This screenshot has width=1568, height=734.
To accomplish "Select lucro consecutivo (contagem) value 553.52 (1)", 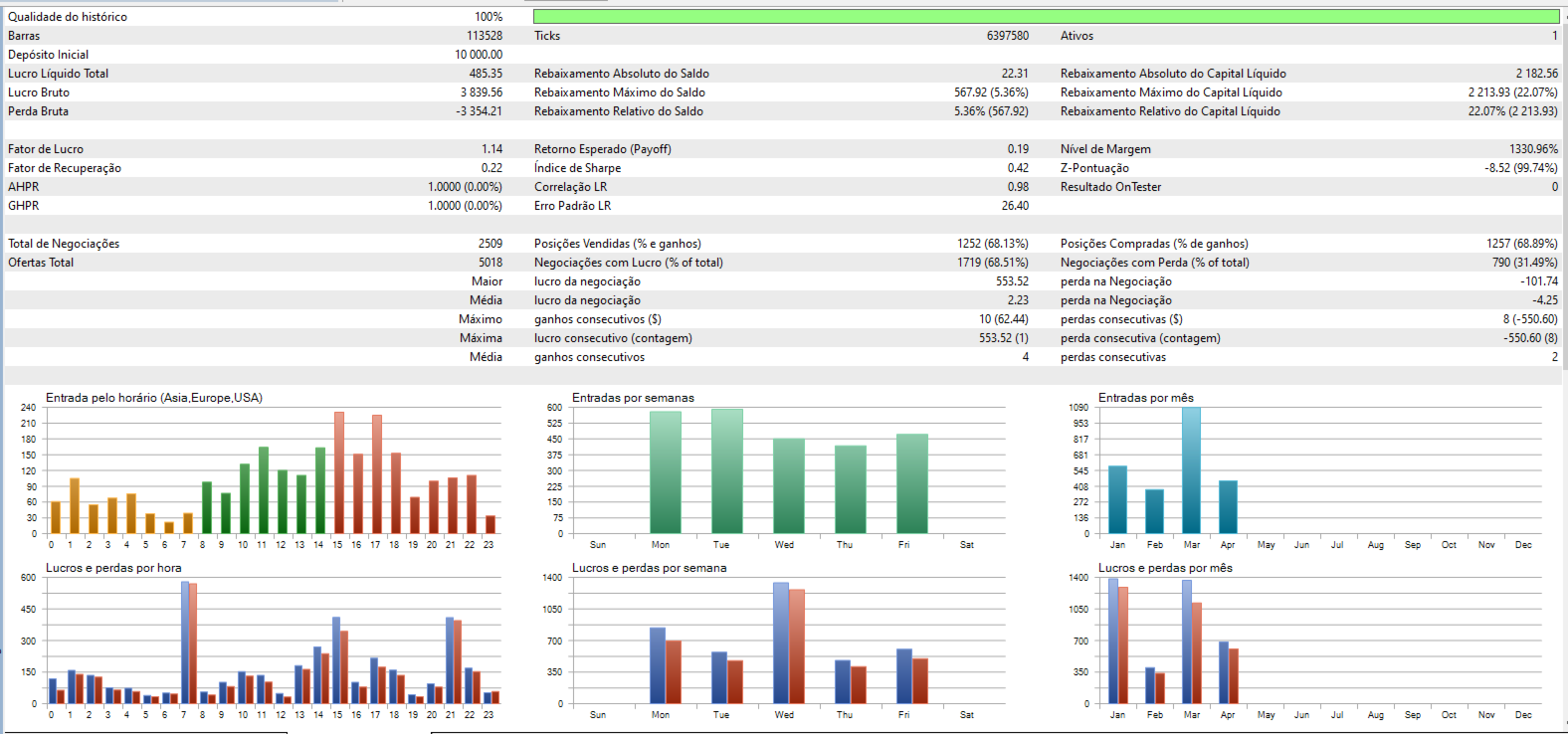I will click(x=1004, y=338).
